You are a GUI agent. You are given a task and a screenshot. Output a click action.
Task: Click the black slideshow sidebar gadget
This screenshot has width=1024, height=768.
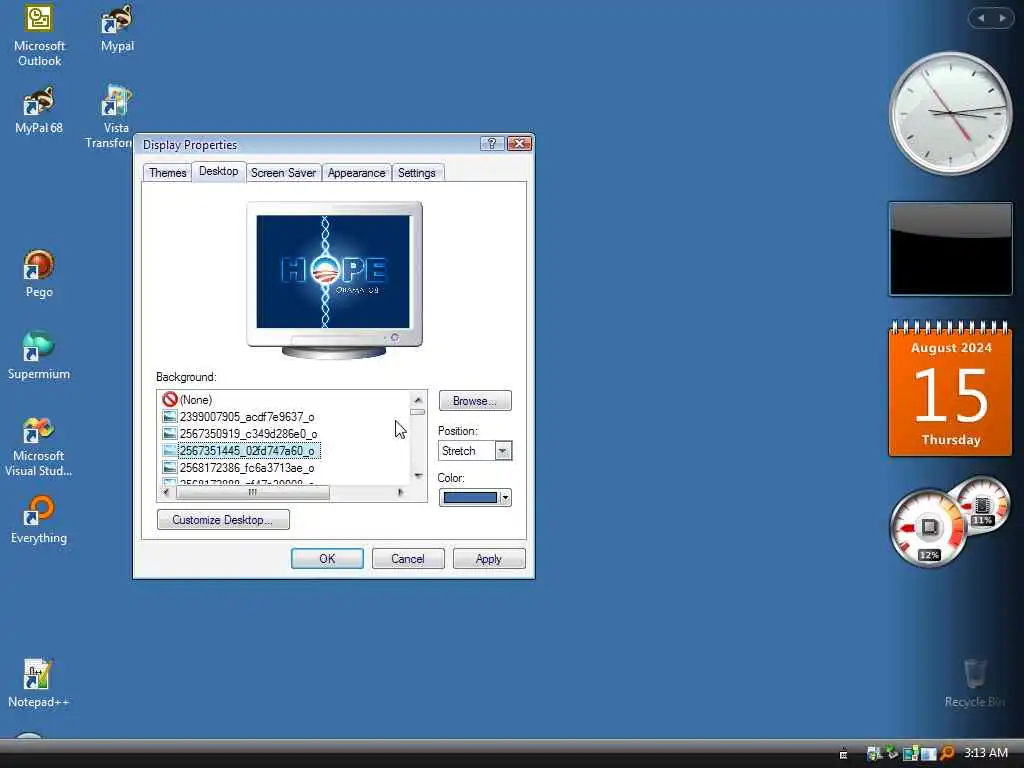click(x=950, y=249)
